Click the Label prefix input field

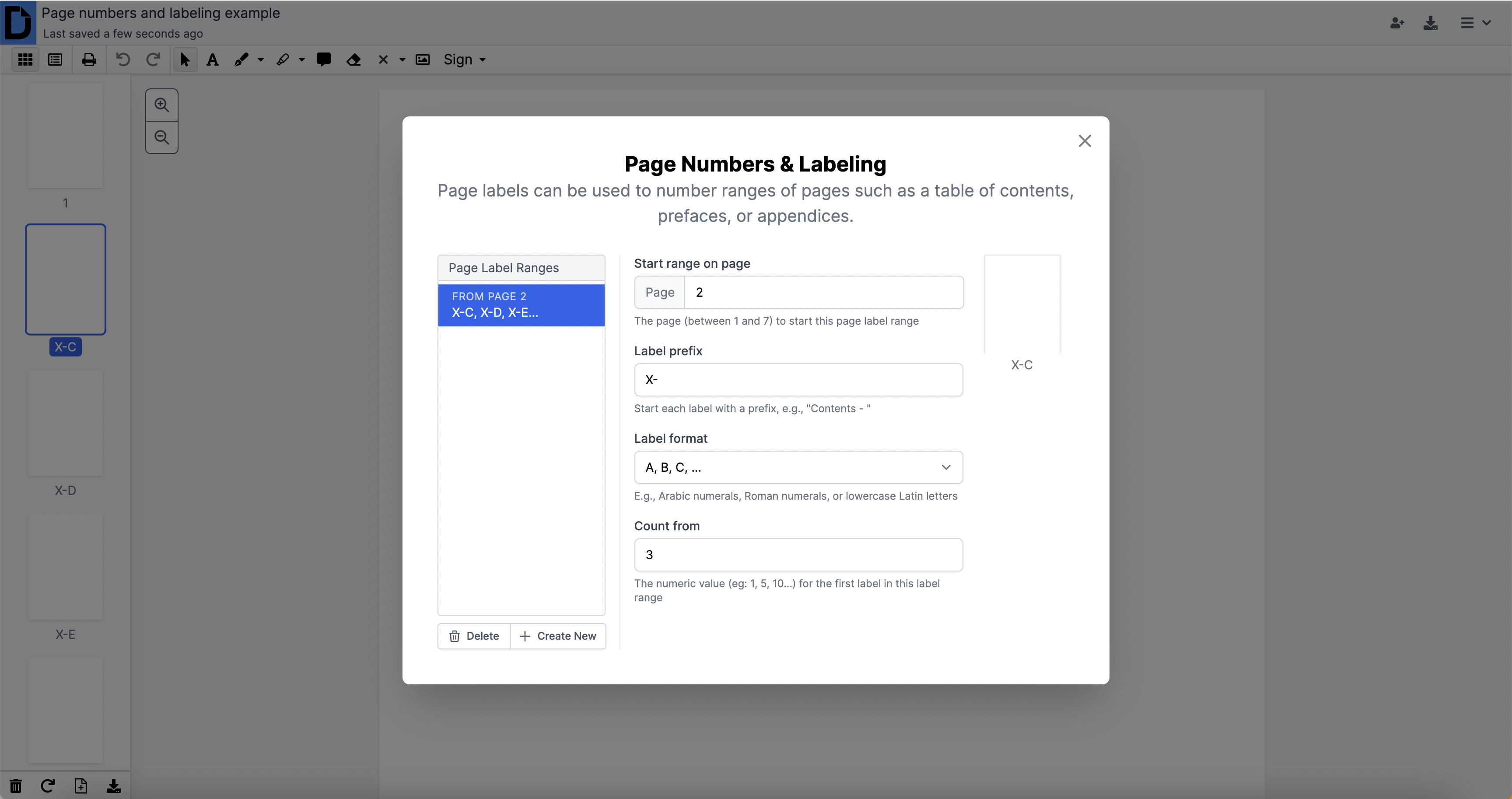(x=798, y=380)
